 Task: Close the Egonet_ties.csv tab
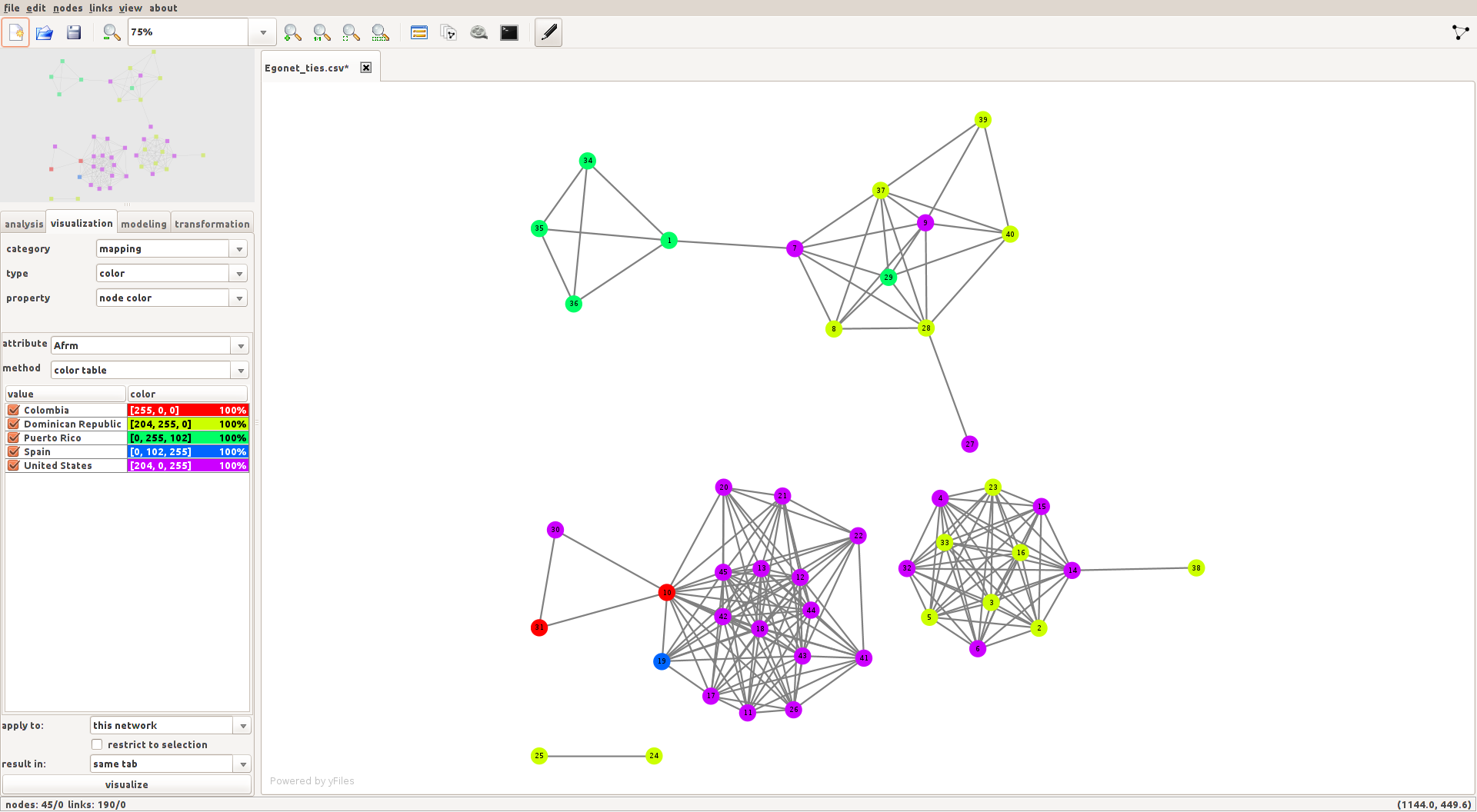[366, 68]
